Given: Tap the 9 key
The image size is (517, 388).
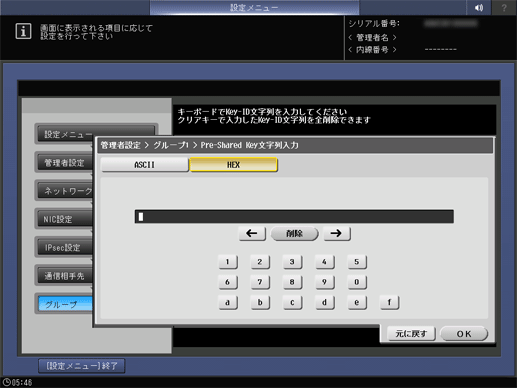Looking at the screenshot, I should [x=325, y=282].
